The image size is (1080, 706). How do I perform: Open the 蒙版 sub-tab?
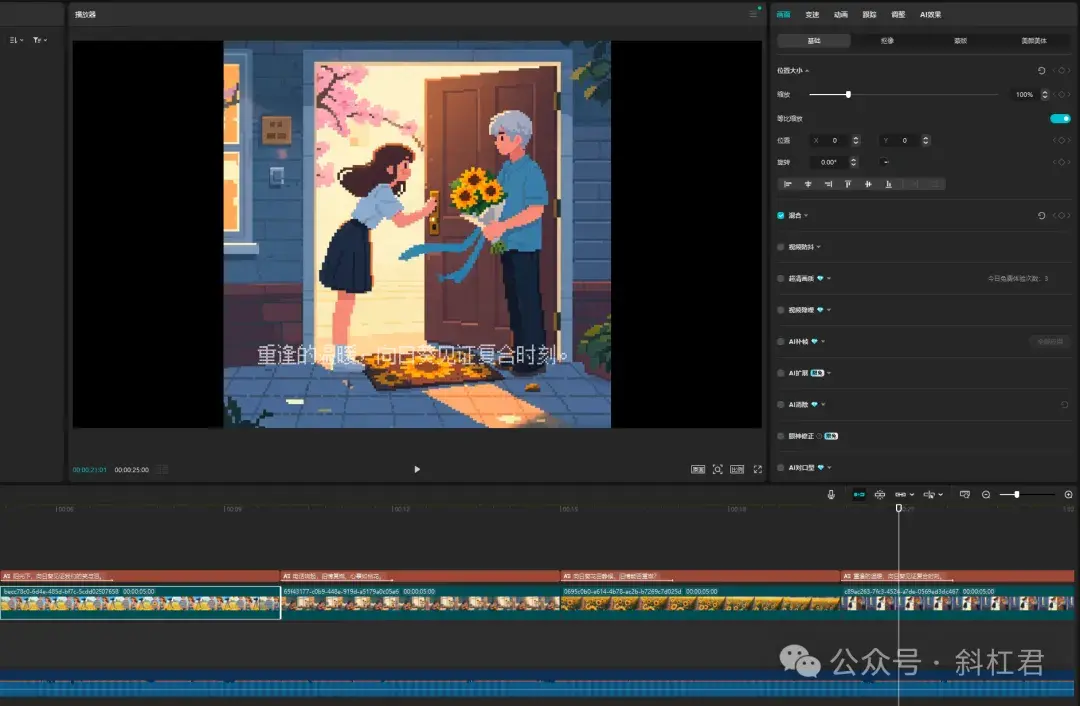(x=960, y=41)
